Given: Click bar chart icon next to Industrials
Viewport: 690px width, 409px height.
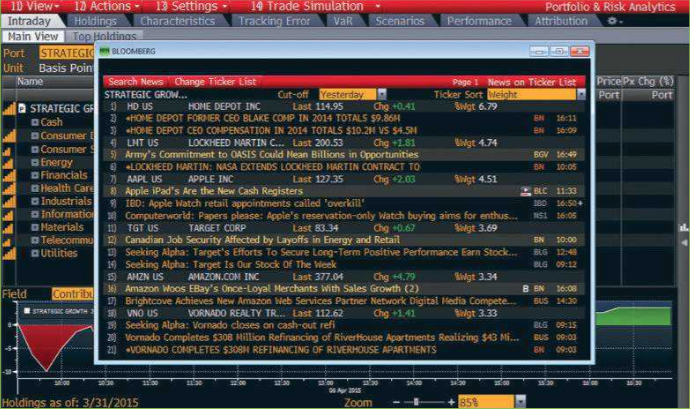Looking at the screenshot, I should (9, 202).
